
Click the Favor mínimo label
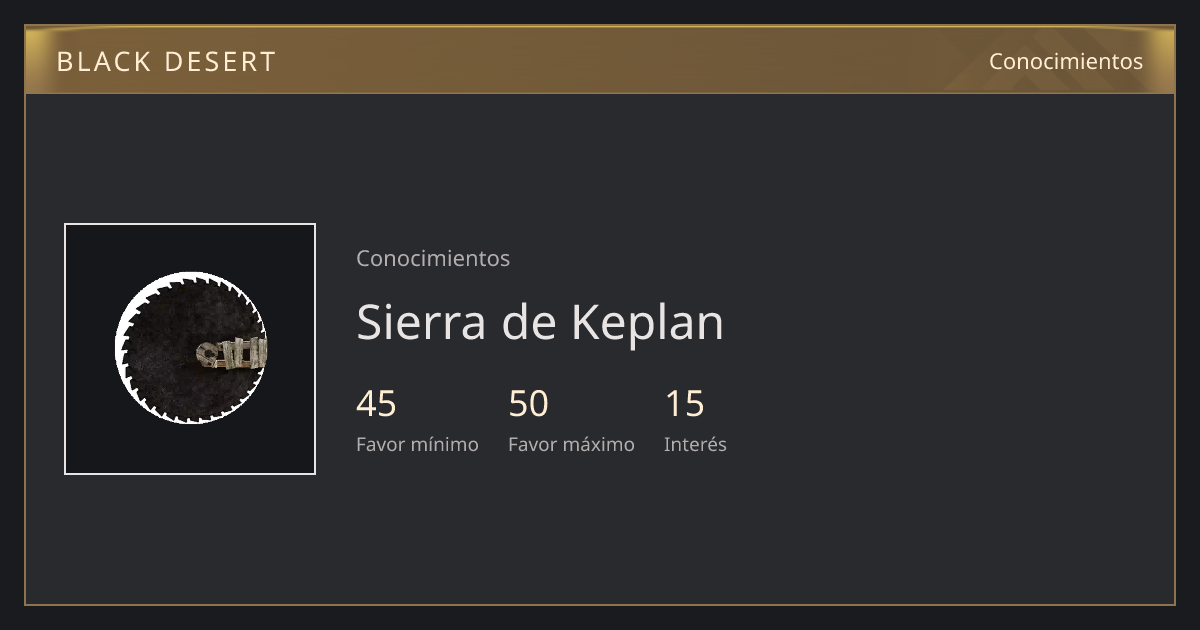click(x=417, y=444)
